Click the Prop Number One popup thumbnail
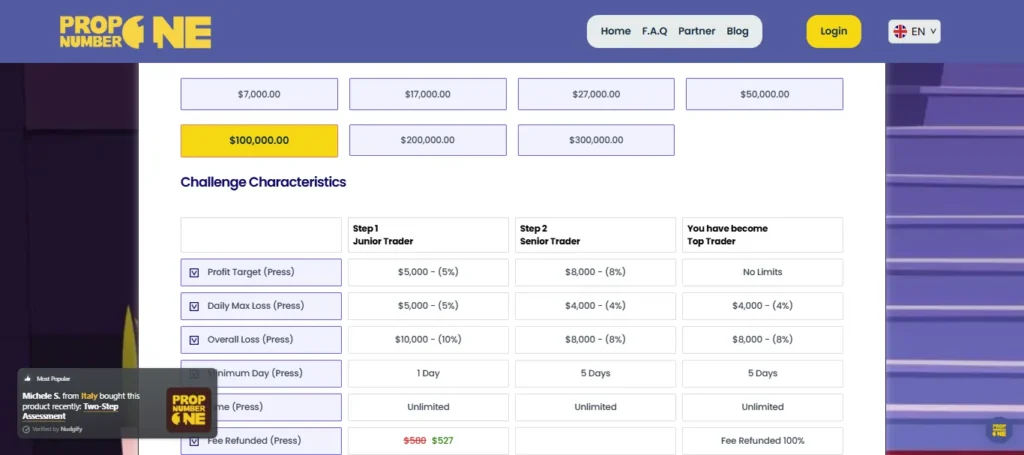The height and width of the screenshot is (455, 1024). pyautogui.click(x=188, y=410)
